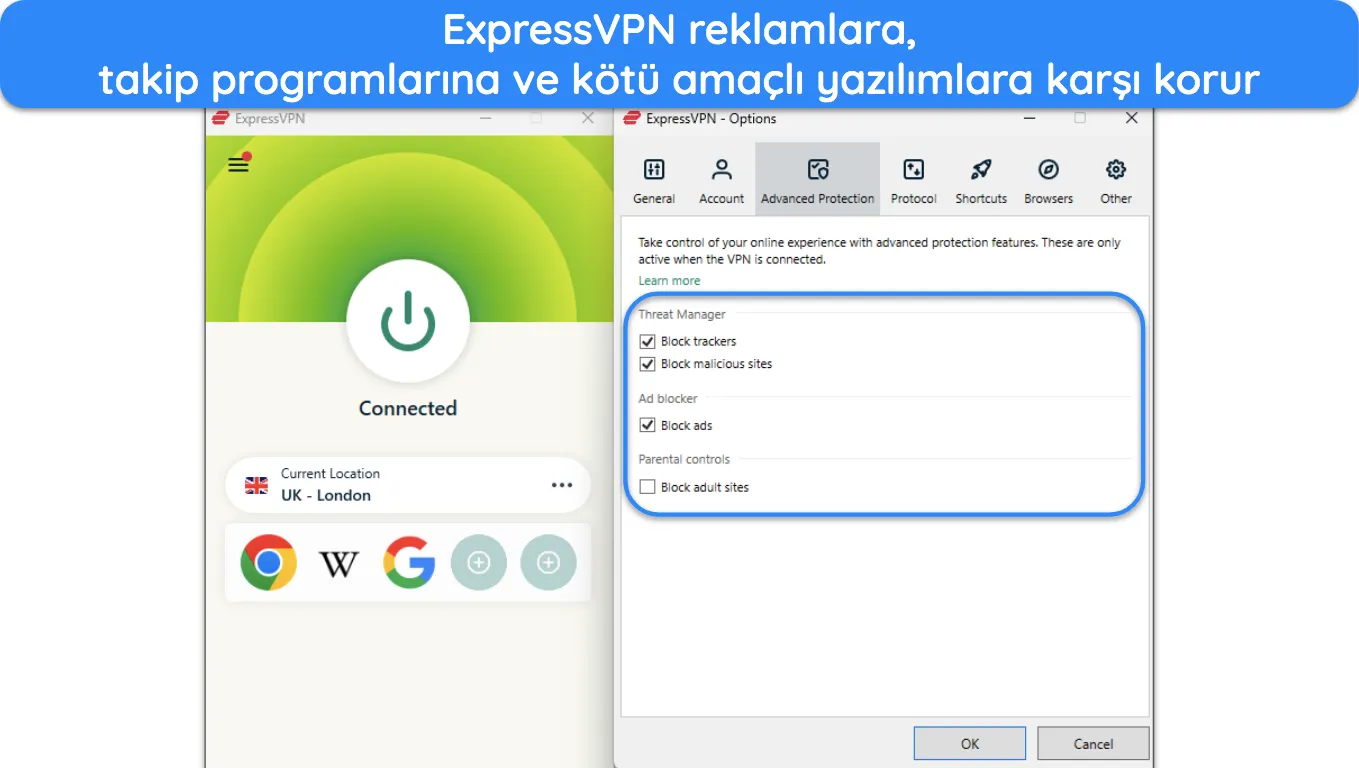Go to the Protocol tab
The width and height of the screenshot is (1359, 768).
tap(914, 181)
